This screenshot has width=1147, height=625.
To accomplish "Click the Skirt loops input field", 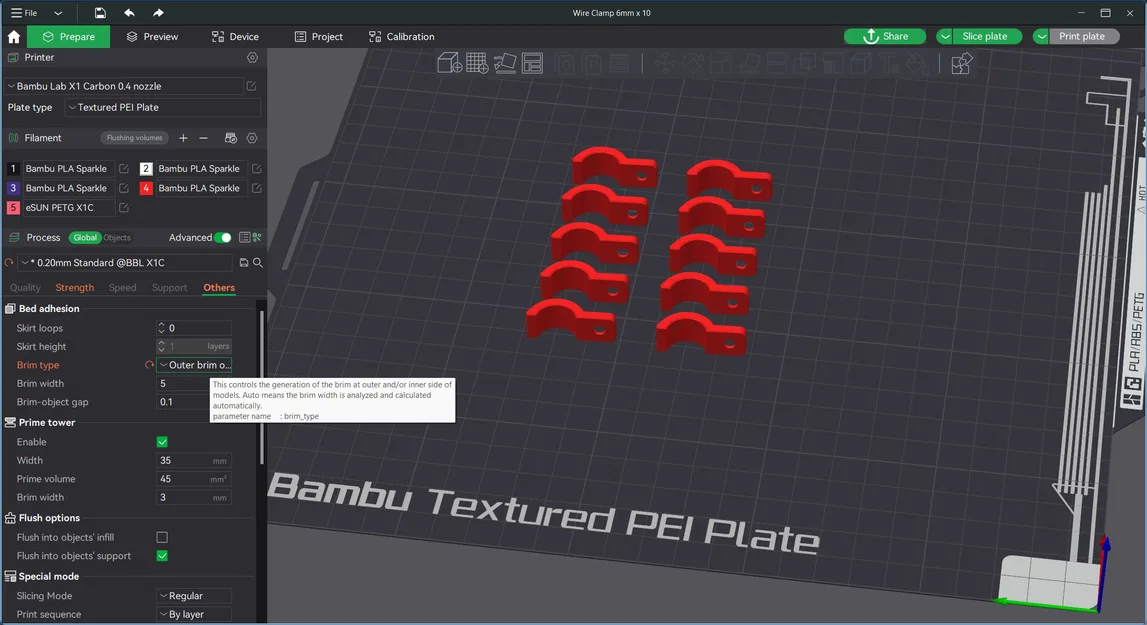I will point(194,328).
